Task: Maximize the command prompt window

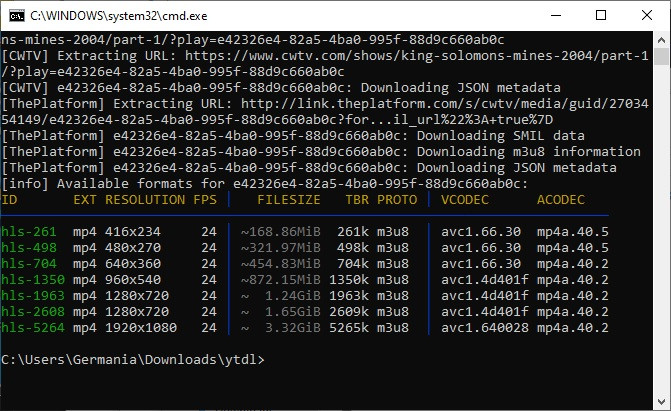Action: click(x=599, y=15)
